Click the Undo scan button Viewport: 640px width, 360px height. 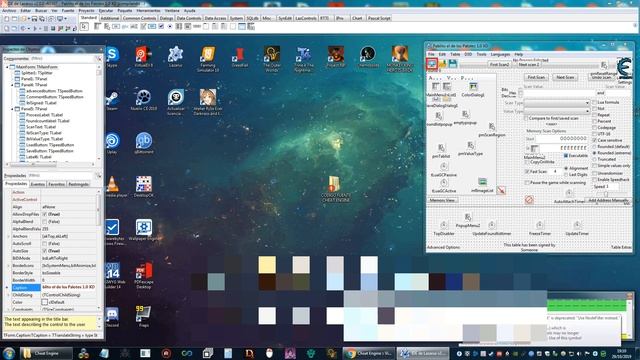tap(602, 77)
